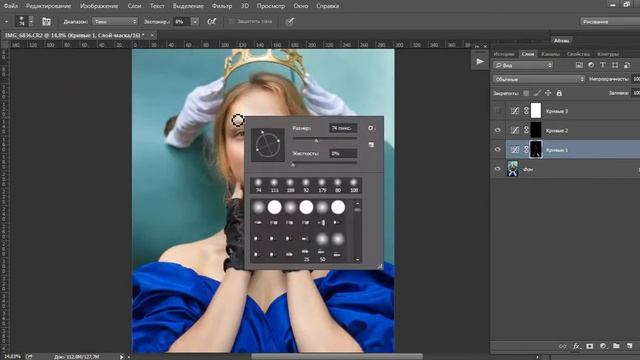Select the IMG_6836.CR2 document tab
The image size is (640, 360).
click(x=74, y=36)
